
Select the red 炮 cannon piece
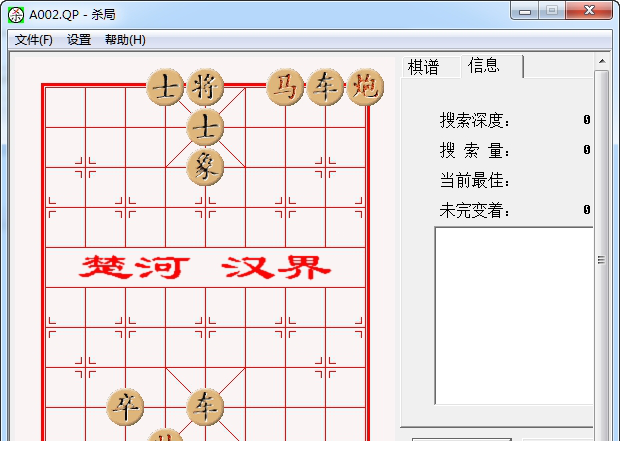[365, 87]
